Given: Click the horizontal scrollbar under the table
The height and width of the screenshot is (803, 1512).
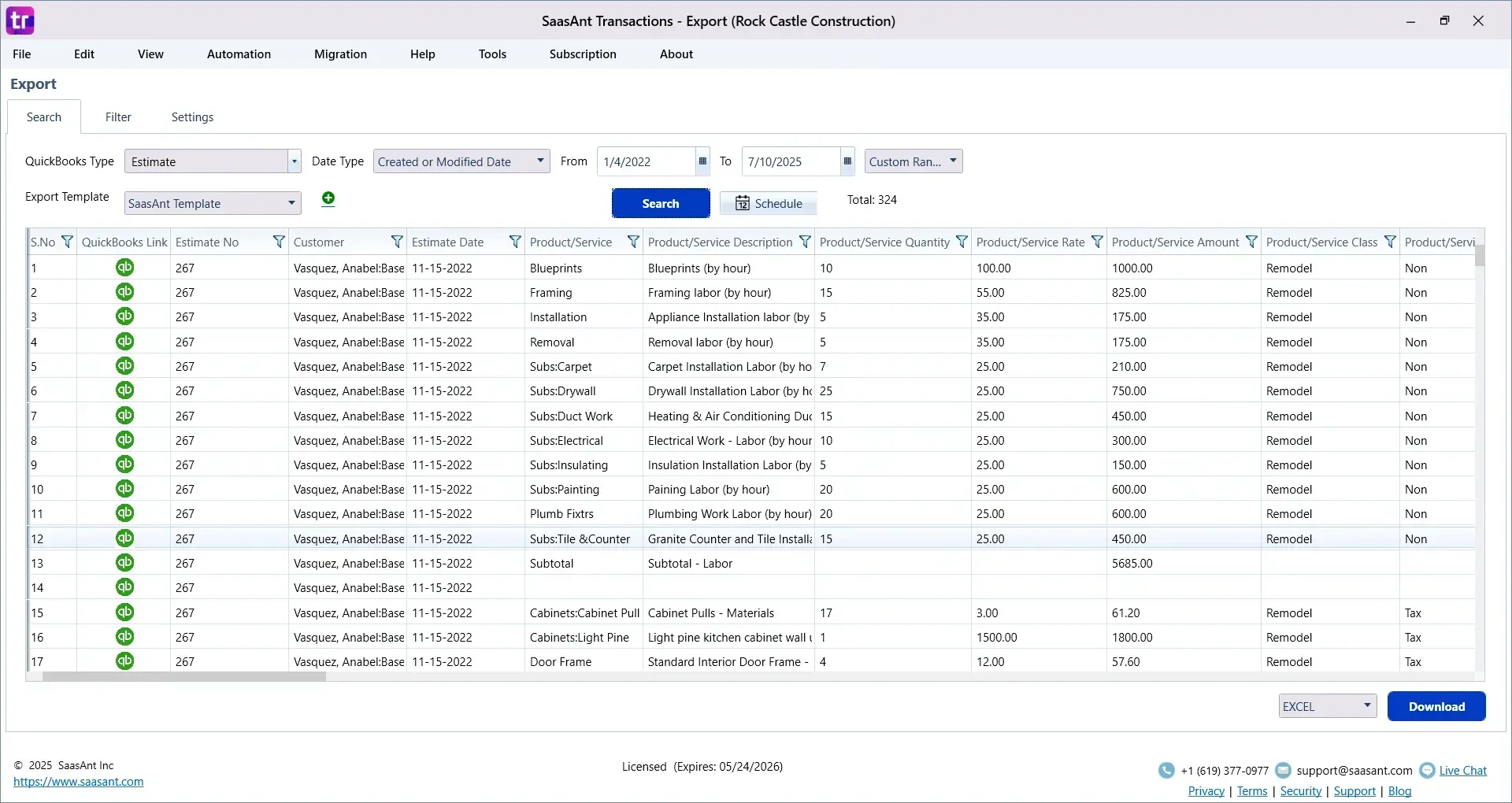Looking at the screenshot, I should [x=184, y=676].
